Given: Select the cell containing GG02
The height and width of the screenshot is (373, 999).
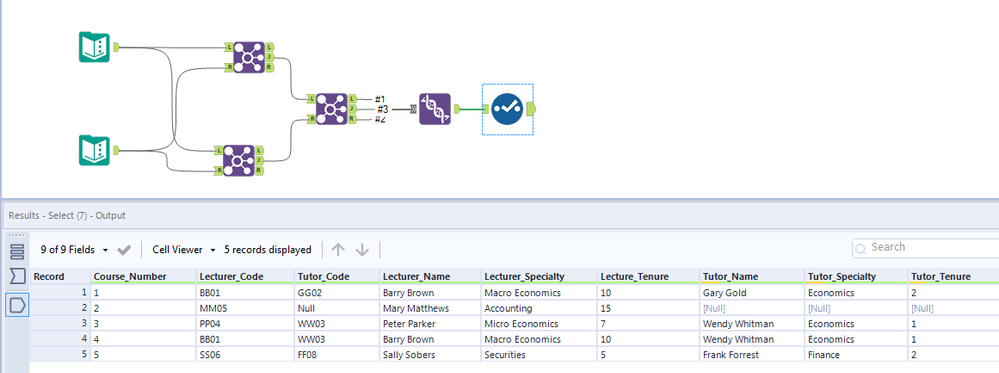Looking at the screenshot, I should click(x=336, y=293).
